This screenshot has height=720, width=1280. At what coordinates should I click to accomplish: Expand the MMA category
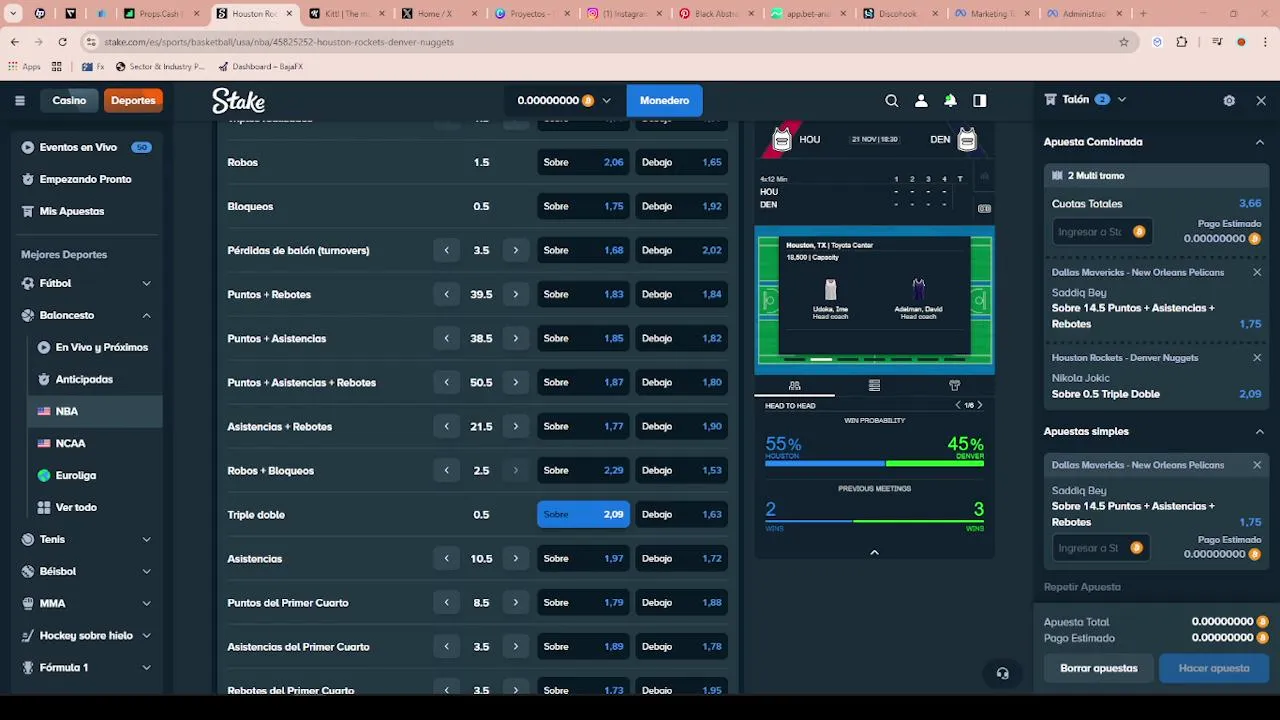(x=146, y=603)
